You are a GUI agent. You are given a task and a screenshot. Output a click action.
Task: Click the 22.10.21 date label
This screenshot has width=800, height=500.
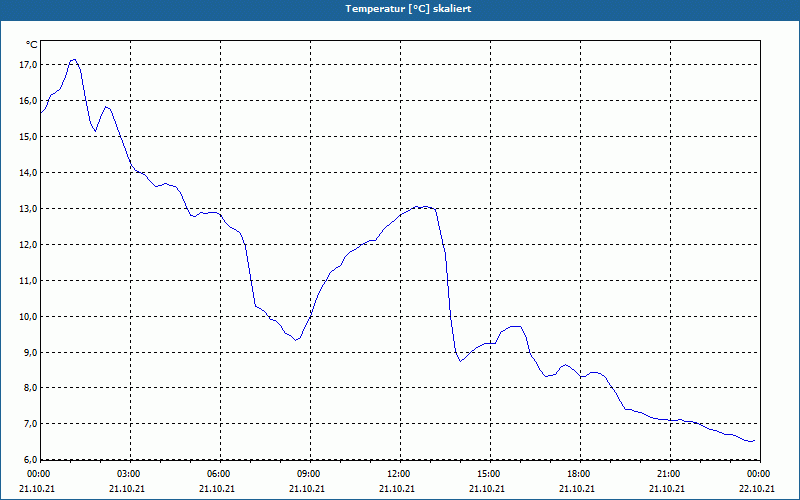757,489
